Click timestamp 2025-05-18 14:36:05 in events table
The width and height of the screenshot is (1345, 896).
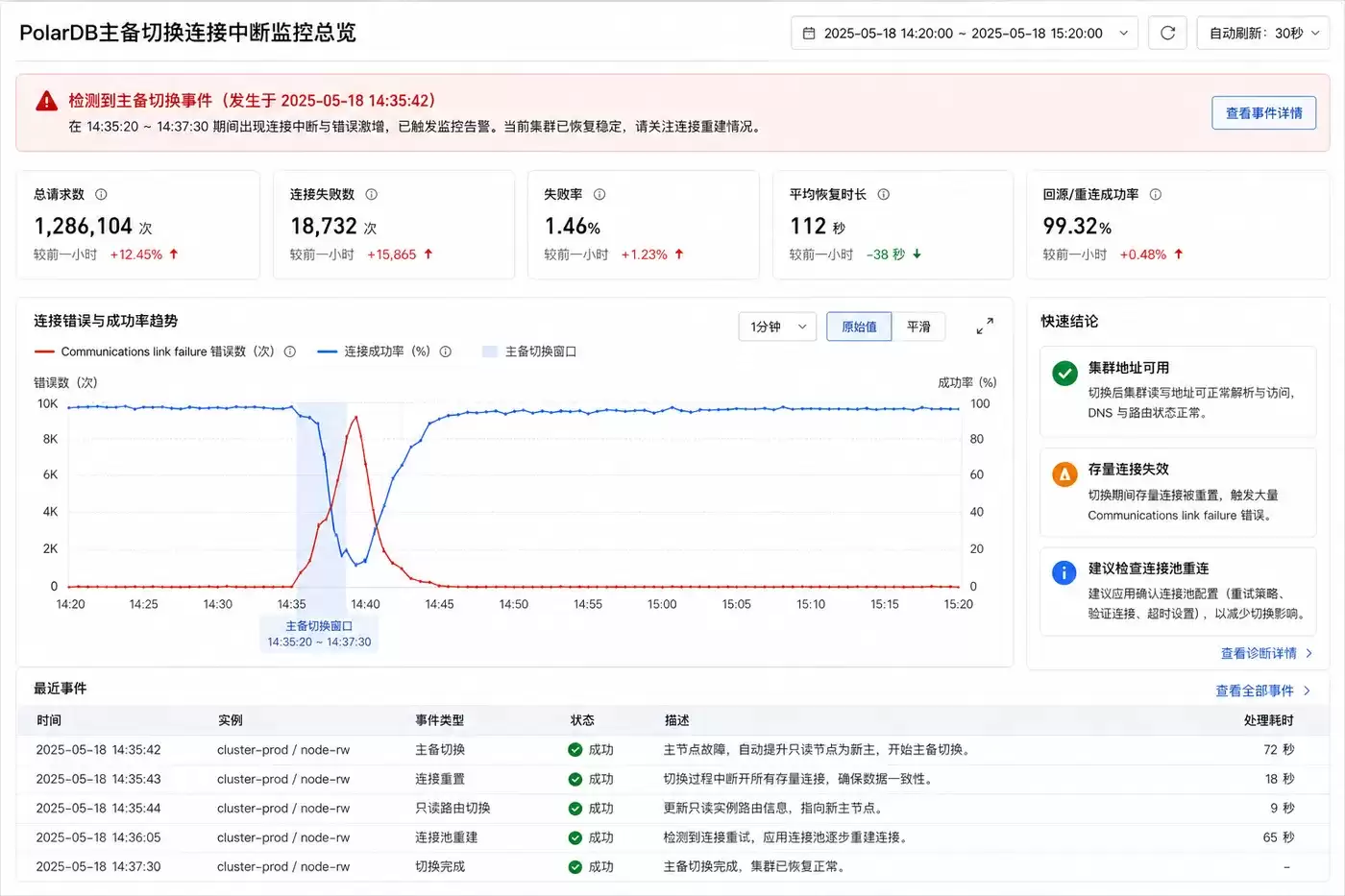99,837
